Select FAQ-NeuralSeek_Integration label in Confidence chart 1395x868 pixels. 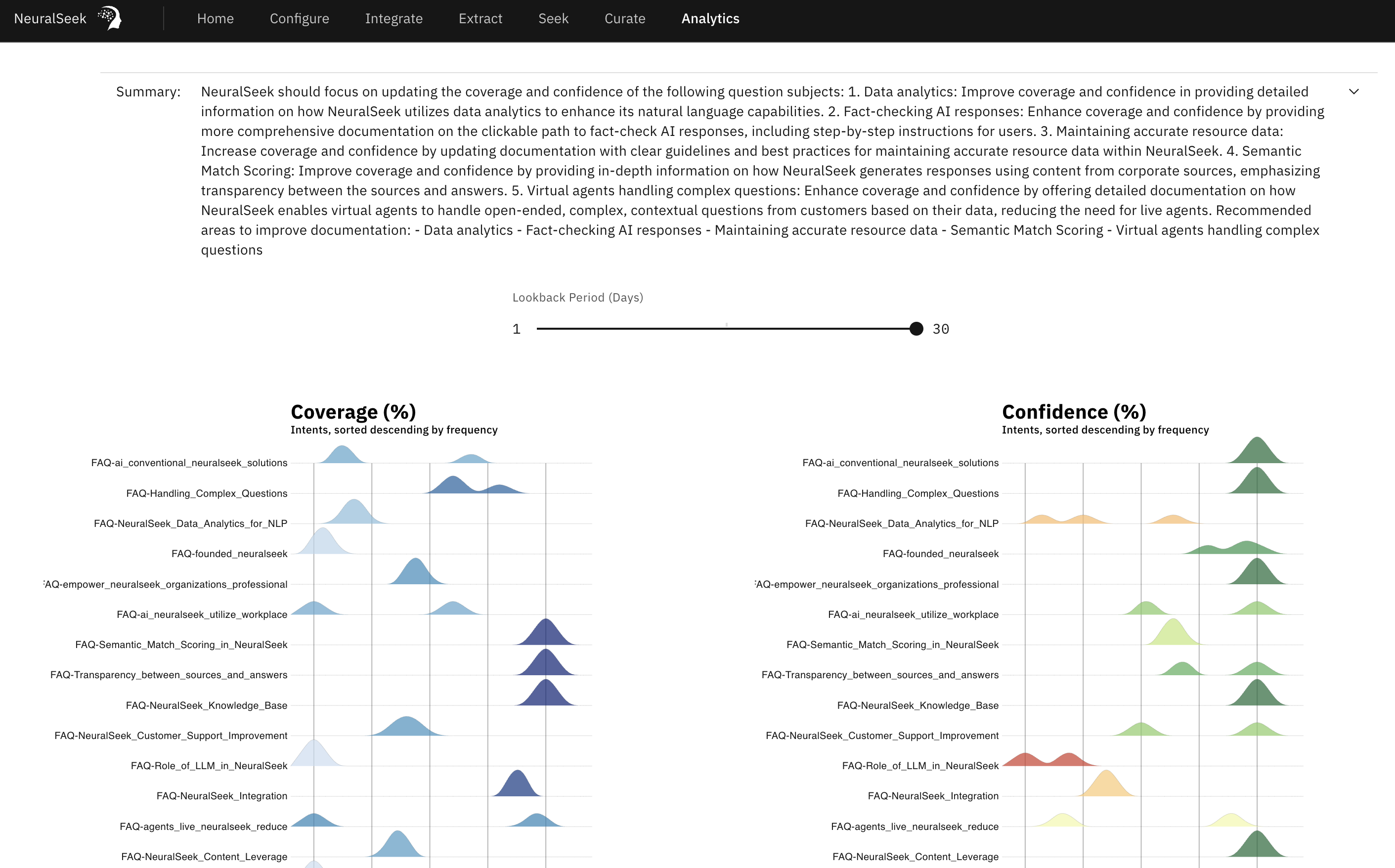pos(933,796)
